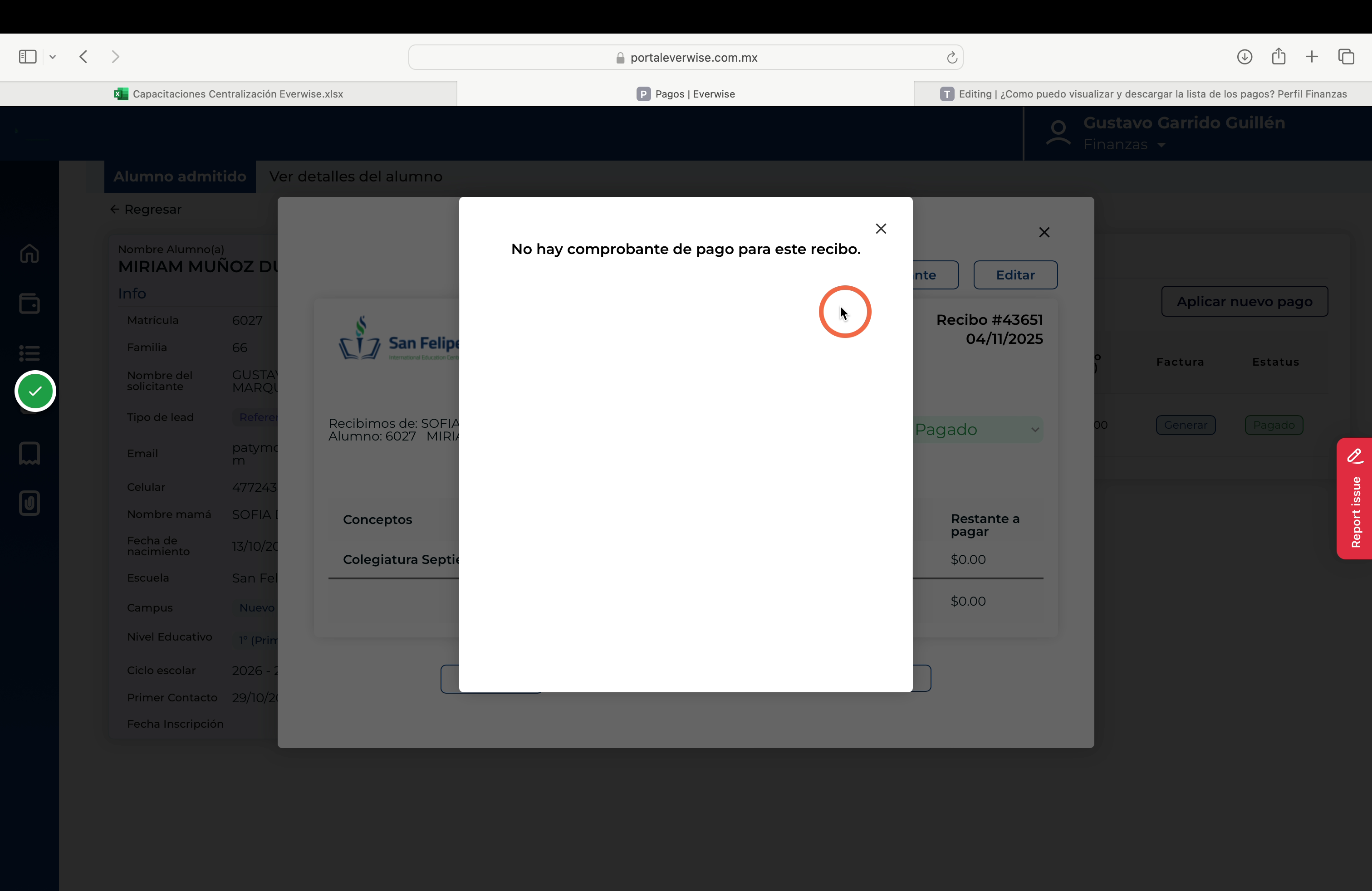Viewport: 1372px width, 891px height.
Task: Click the Pagado status badge in table
Action: tap(1274, 425)
